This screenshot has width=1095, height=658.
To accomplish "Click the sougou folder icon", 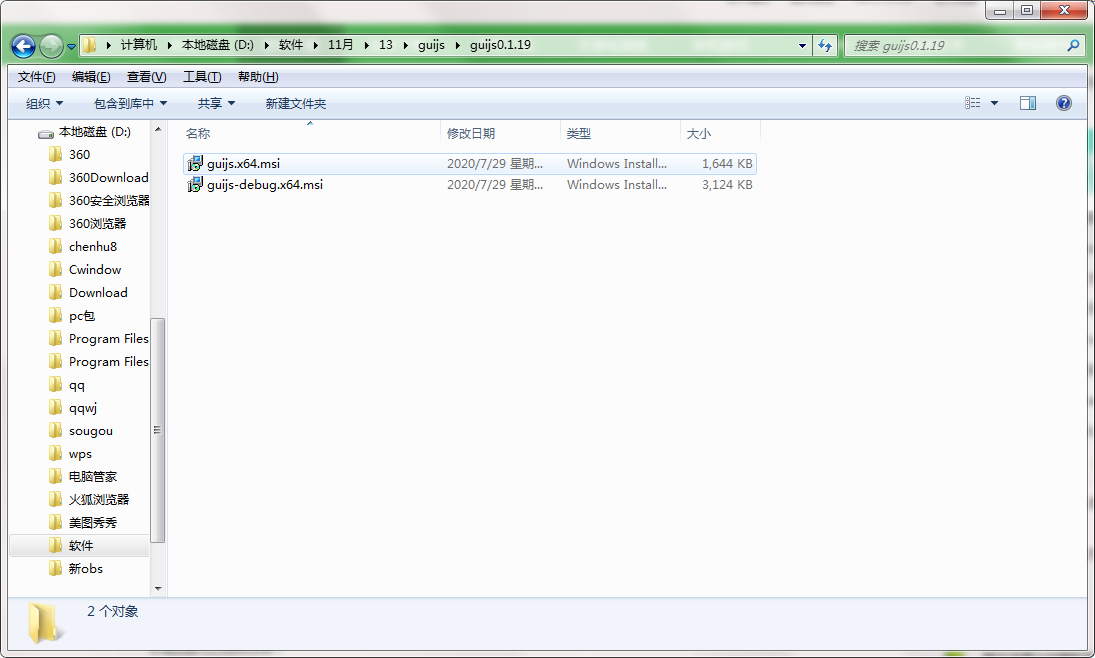I will click(56, 431).
